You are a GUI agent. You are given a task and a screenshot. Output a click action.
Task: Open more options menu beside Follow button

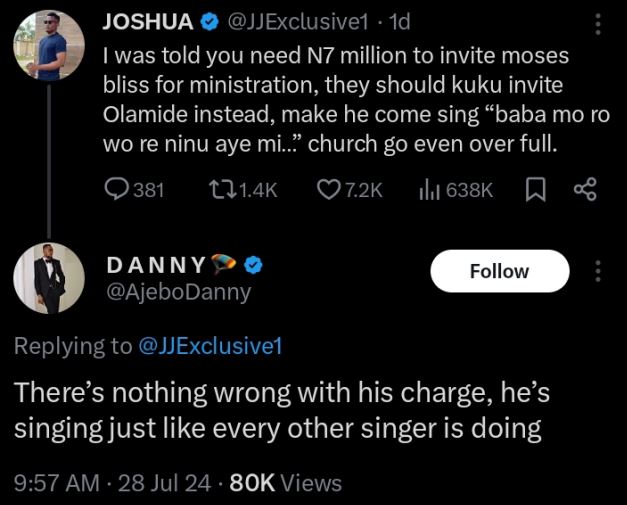pos(598,271)
